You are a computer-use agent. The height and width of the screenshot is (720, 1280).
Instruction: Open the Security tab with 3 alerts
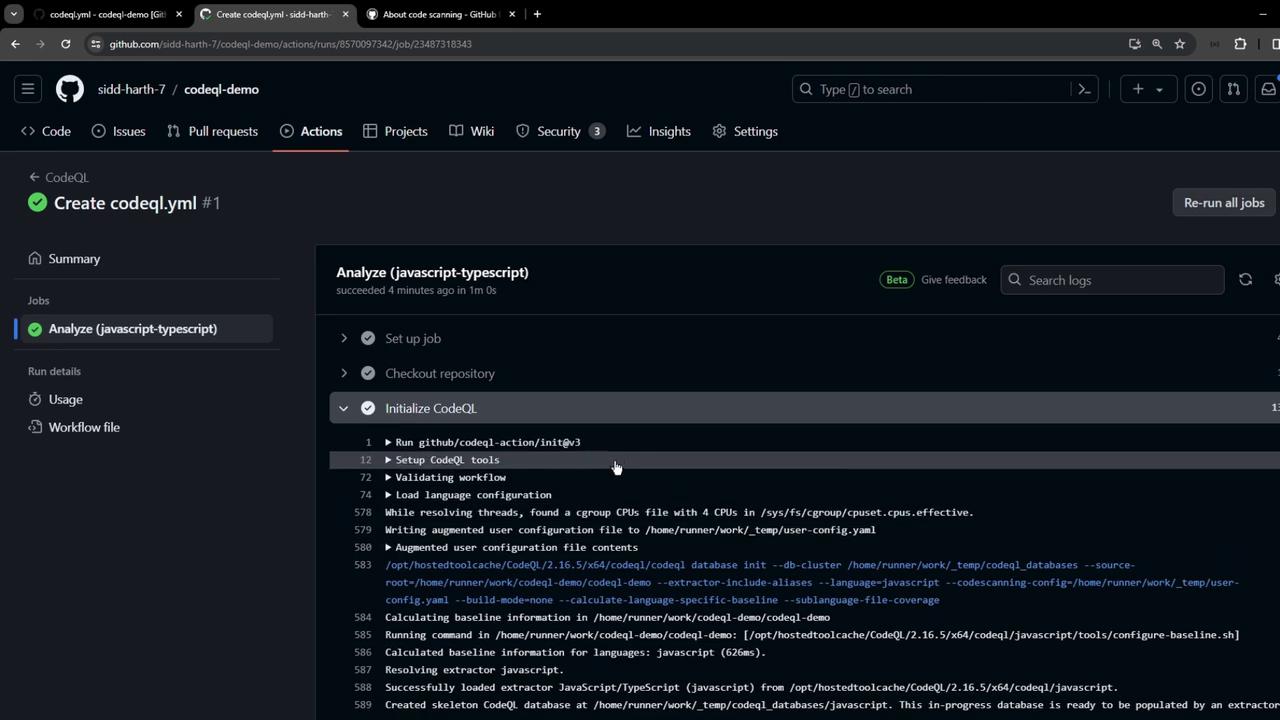pos(560,131)
